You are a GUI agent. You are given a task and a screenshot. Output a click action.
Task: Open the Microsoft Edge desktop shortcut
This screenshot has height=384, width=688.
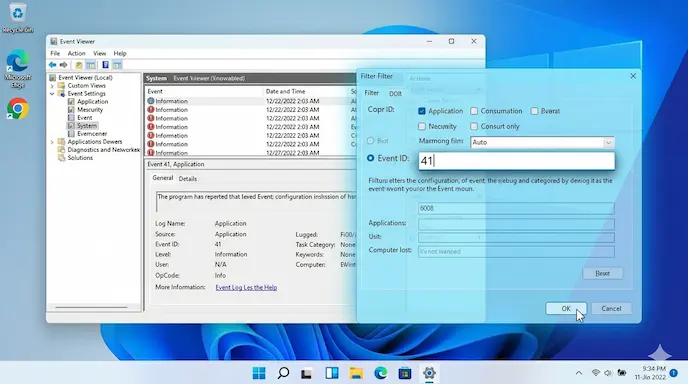click(18, 69)
